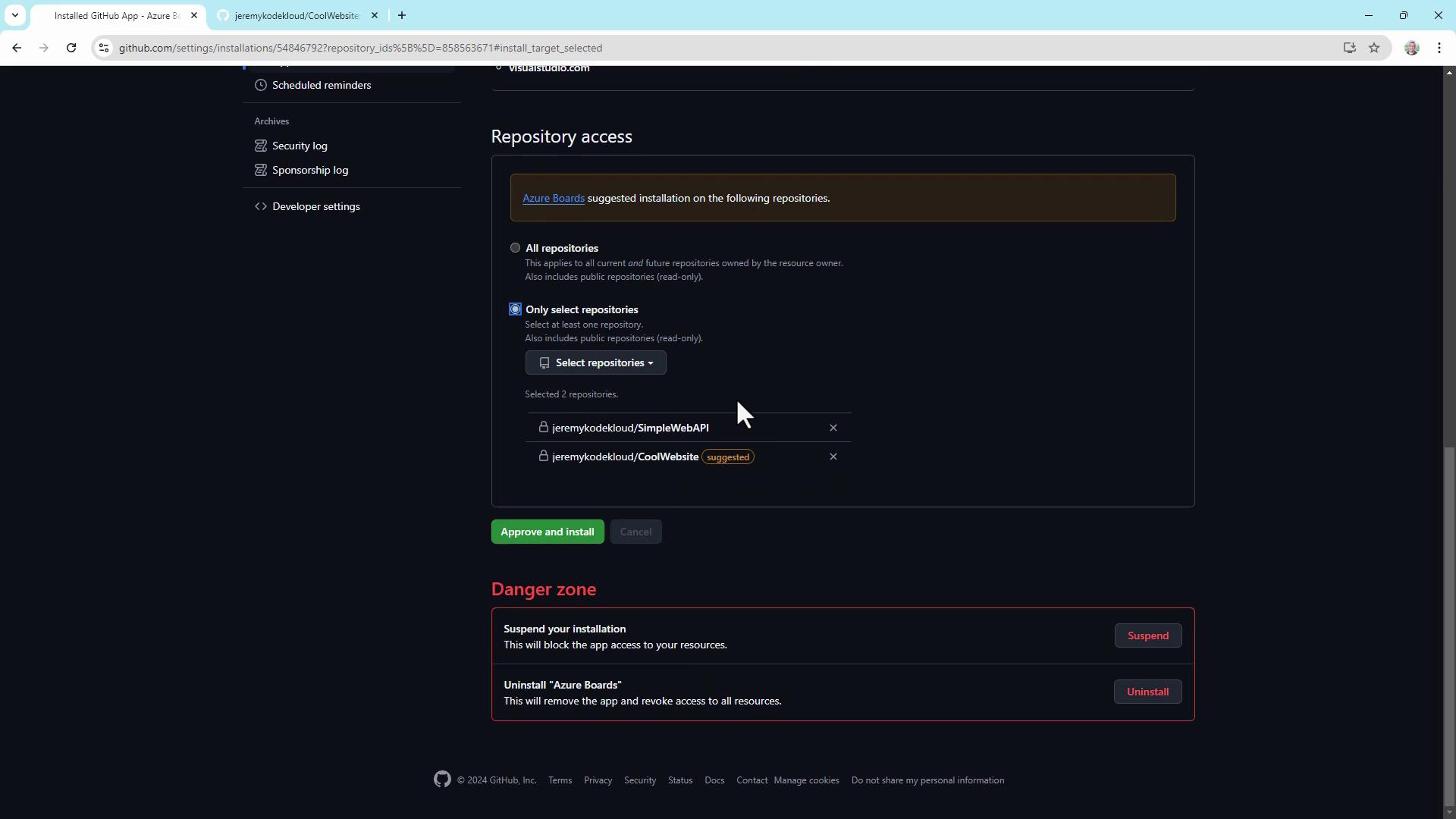The width and height of the screenshot is (1456, 819).
Task: Open a new browser tab
Action: click(402, 15)
